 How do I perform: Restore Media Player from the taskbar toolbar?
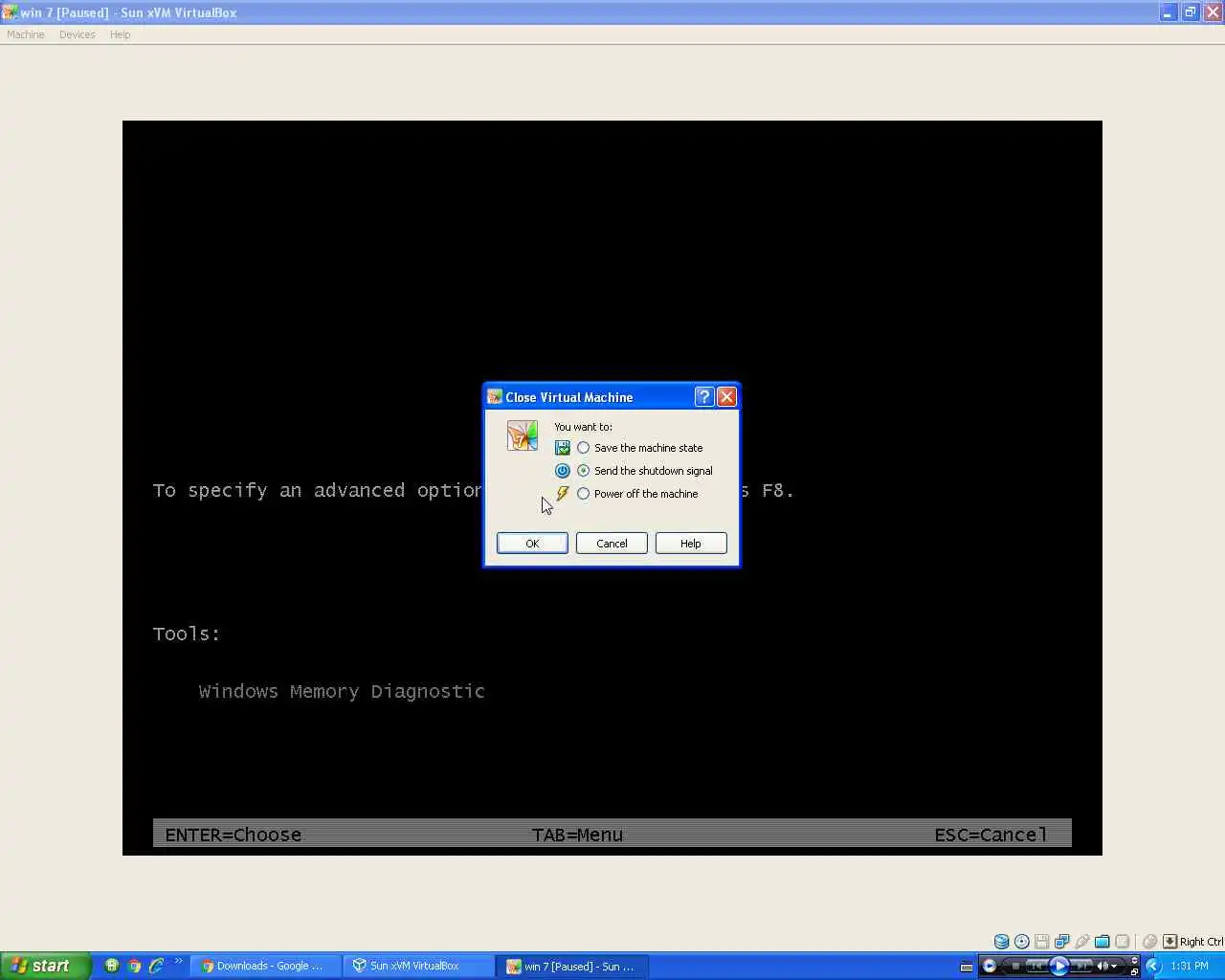[1134, 972]
